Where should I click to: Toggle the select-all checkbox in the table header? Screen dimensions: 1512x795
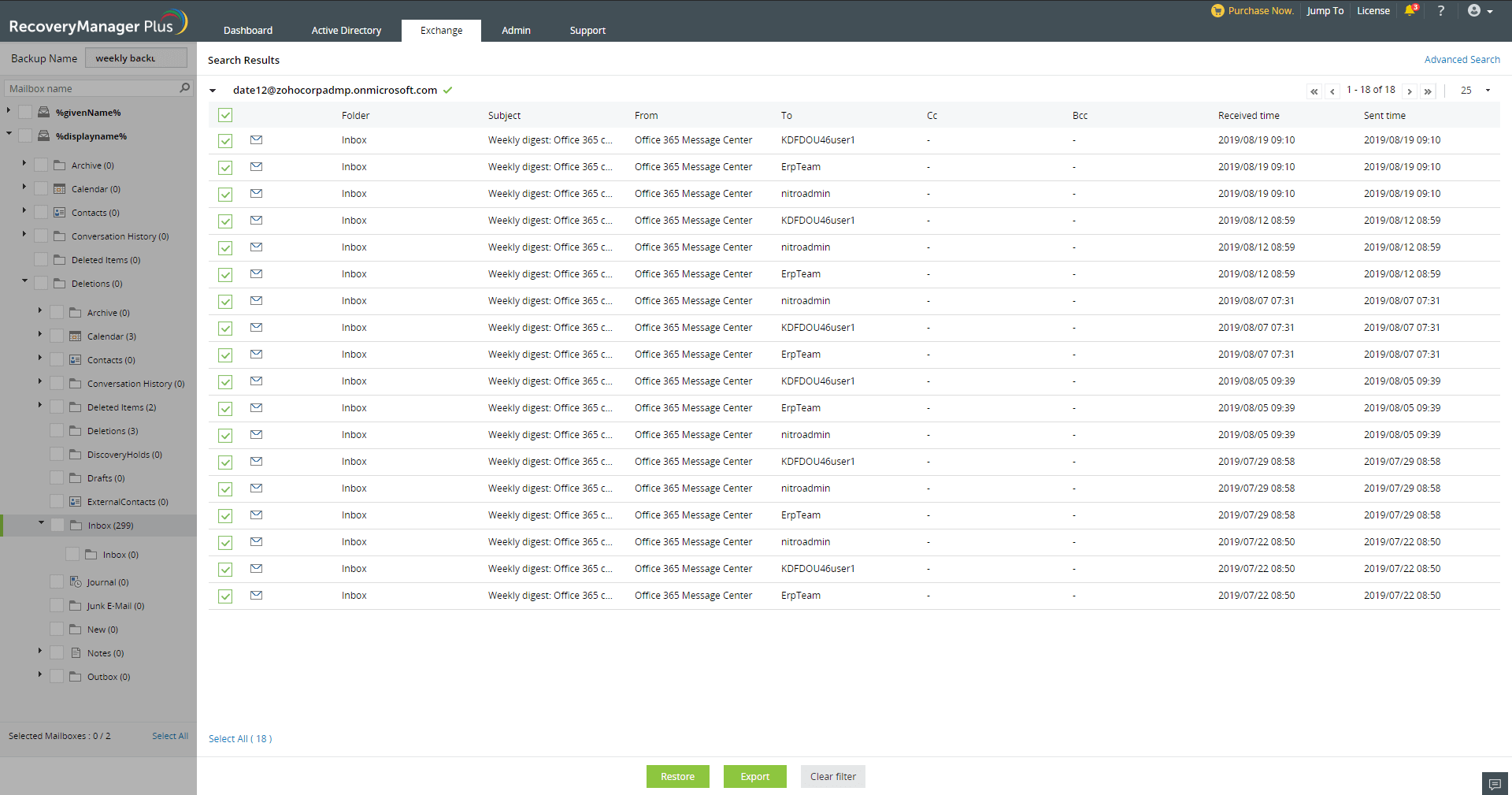(x=225, y=116)
